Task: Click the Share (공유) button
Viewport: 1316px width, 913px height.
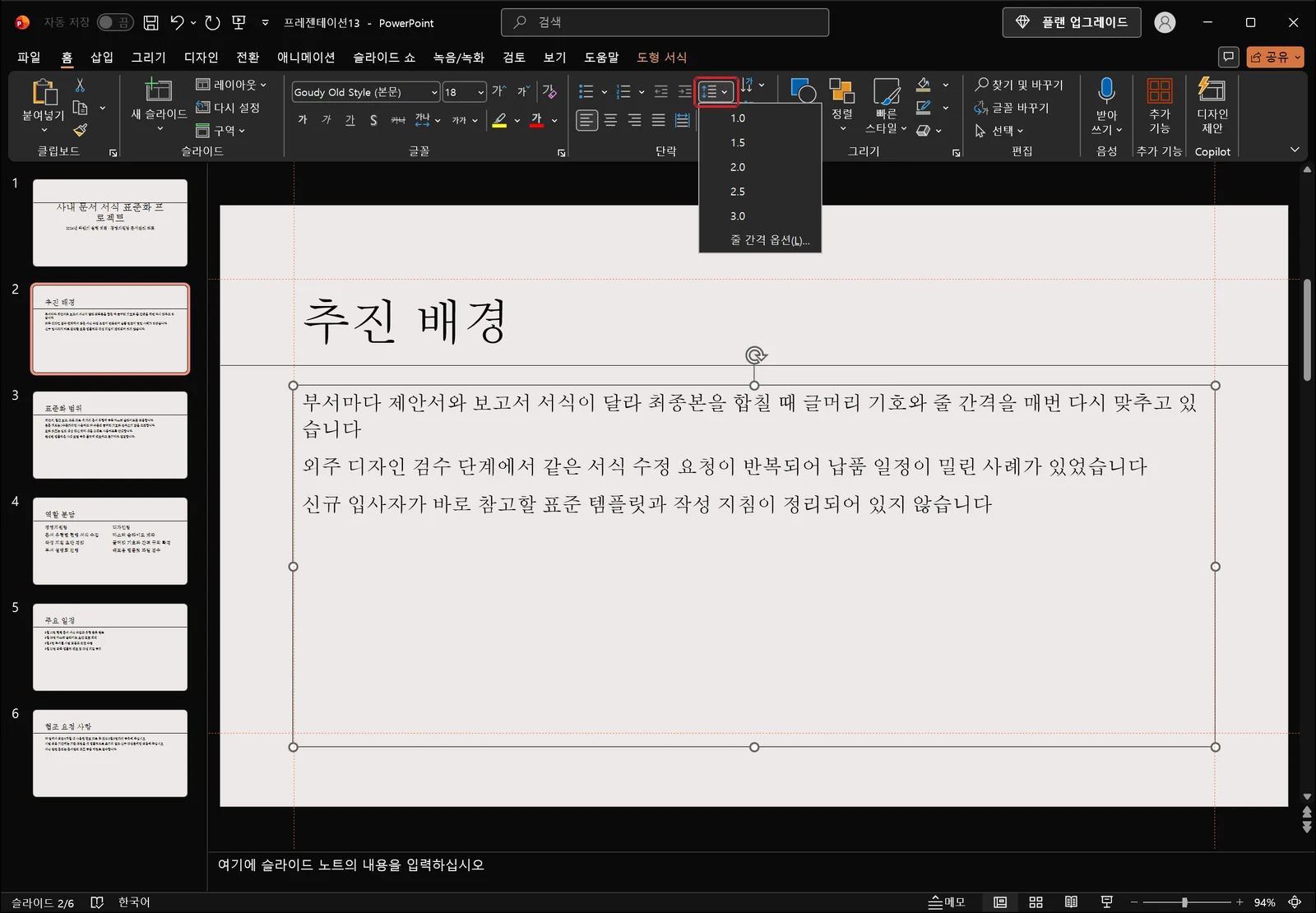Action: pos(1275,57)
